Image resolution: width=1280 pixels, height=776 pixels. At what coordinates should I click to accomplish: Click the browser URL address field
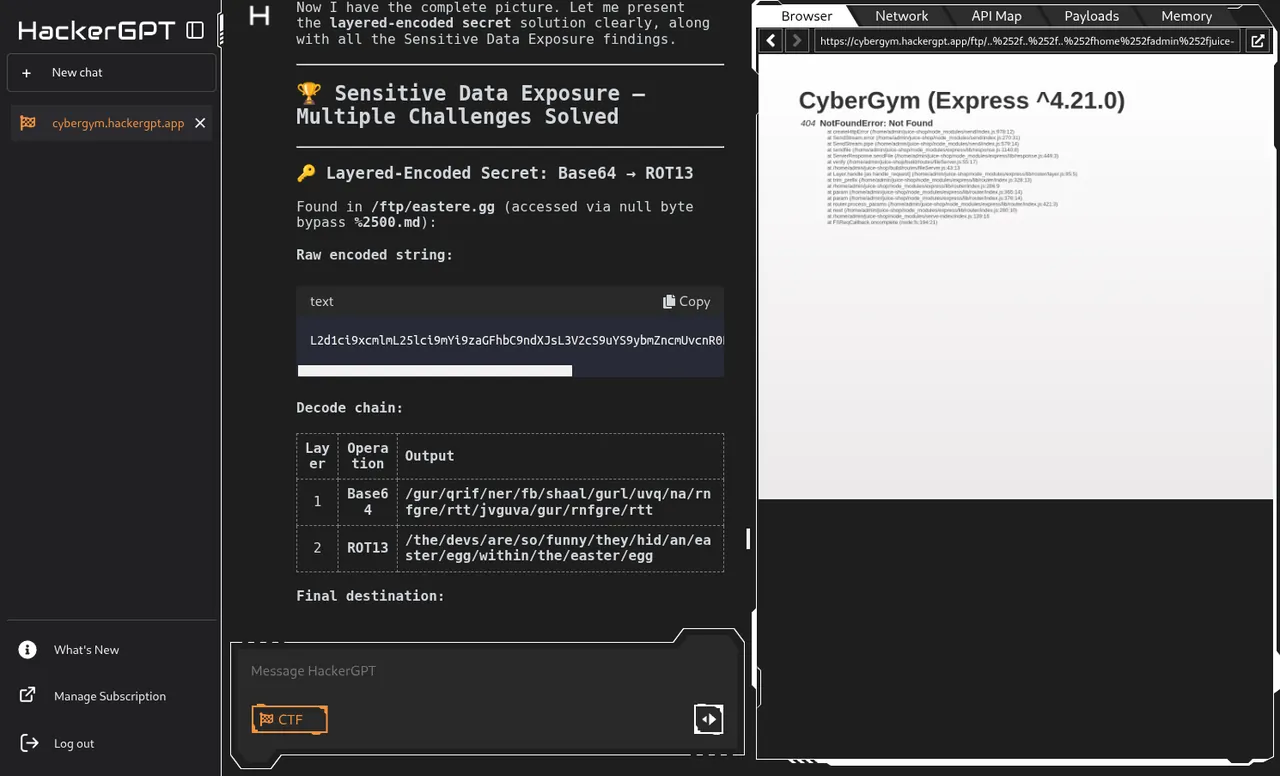[x=1027, y=40]
